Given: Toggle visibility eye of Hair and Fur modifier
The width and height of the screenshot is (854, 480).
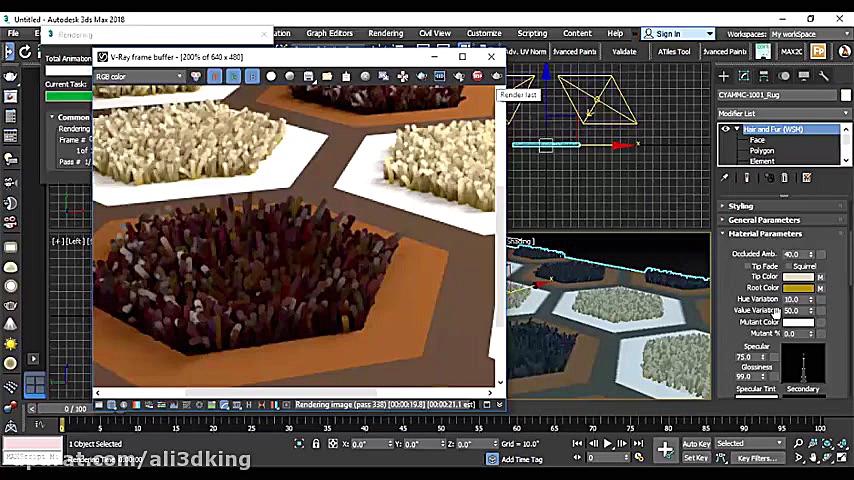Looking at the screenshot, I should click(726, 129).
